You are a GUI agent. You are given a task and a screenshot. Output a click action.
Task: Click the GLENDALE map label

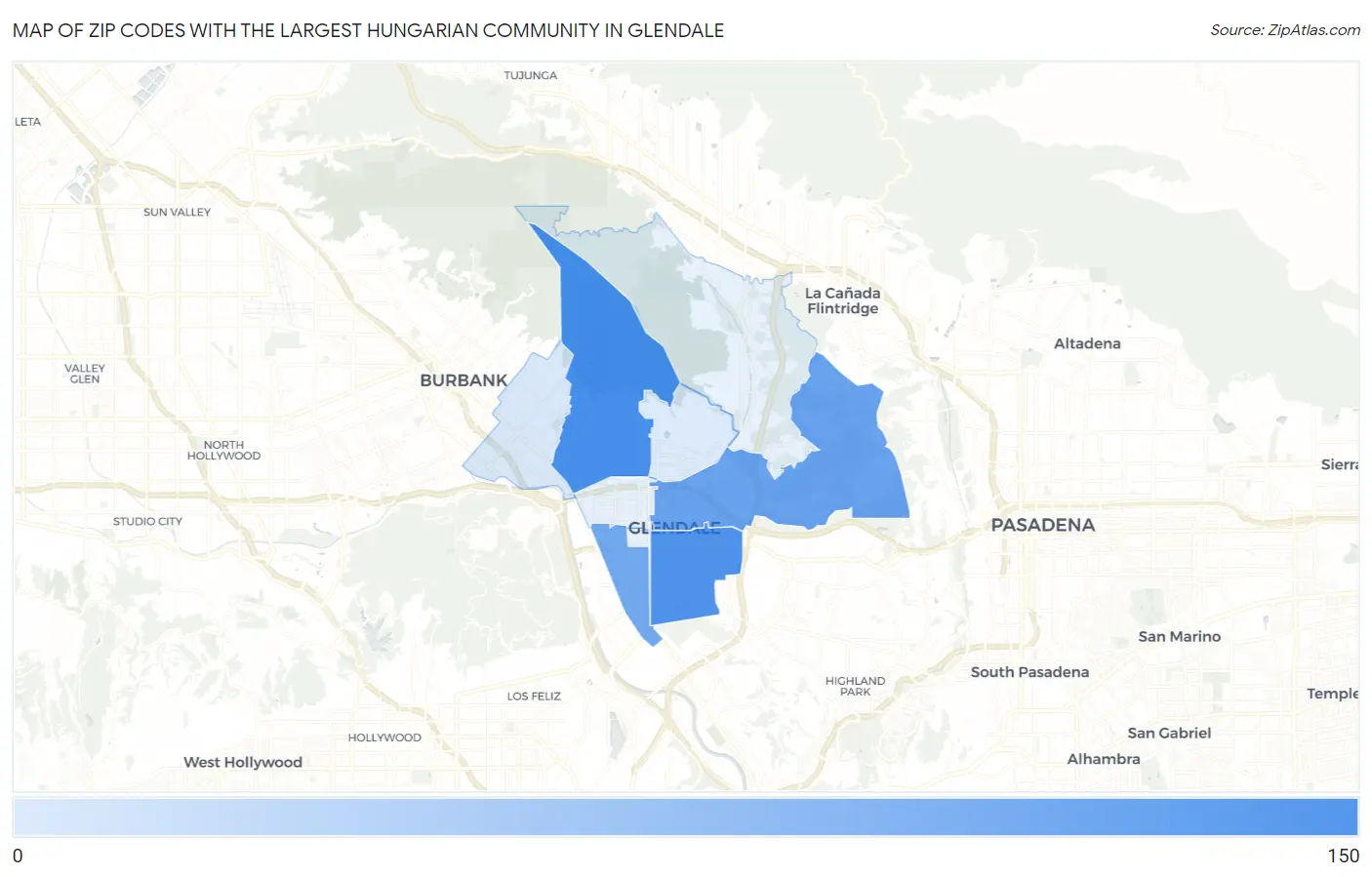673,528
